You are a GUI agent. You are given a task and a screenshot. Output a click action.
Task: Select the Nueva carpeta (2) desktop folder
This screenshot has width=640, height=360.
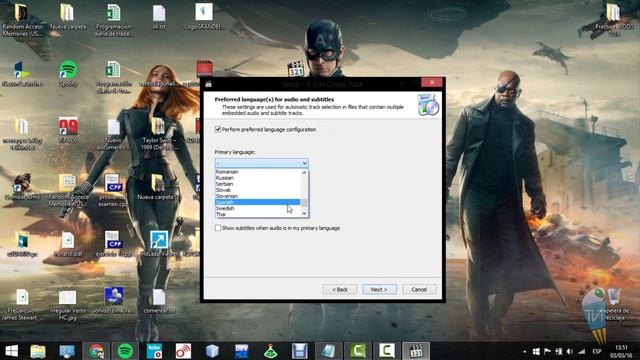pyautogui.click(x=158, y=187)
